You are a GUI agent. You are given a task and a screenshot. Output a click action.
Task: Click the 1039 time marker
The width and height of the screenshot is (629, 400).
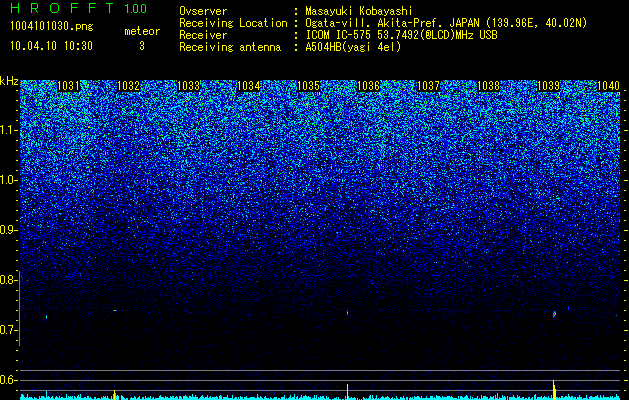(548, 86)
